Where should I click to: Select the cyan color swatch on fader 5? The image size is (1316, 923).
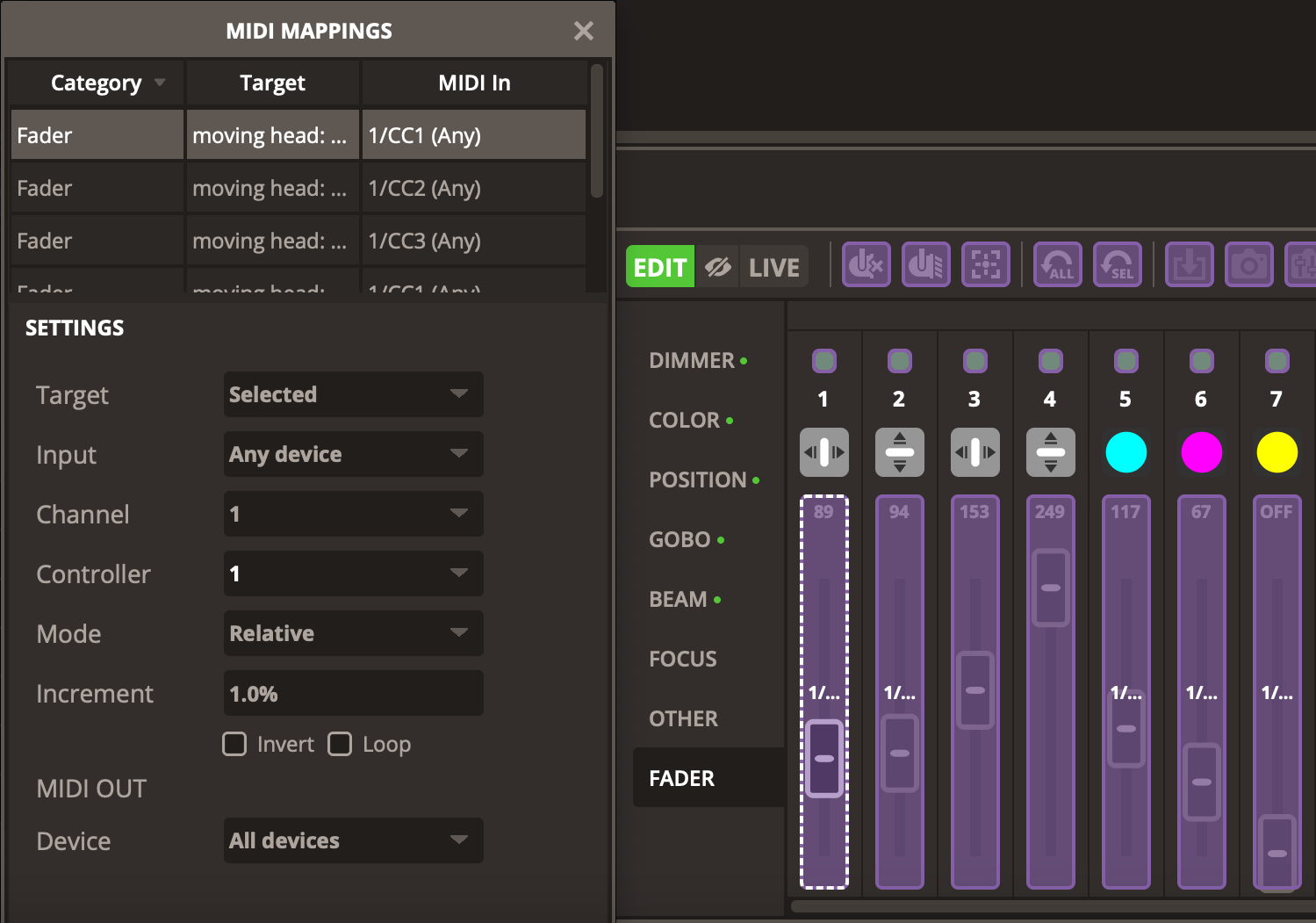click(1125, 452)
